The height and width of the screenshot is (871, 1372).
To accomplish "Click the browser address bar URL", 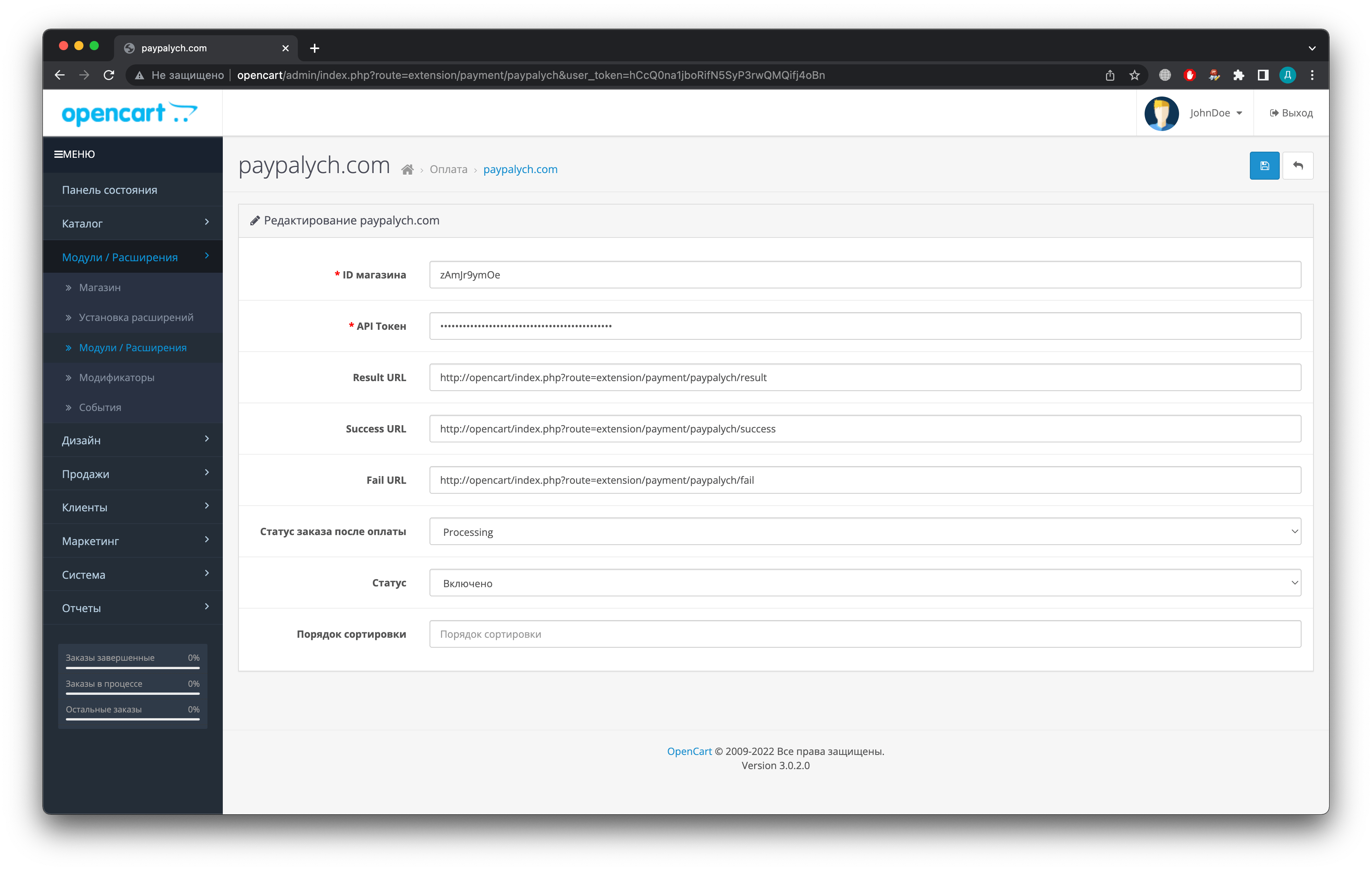I will pos(531,75).
